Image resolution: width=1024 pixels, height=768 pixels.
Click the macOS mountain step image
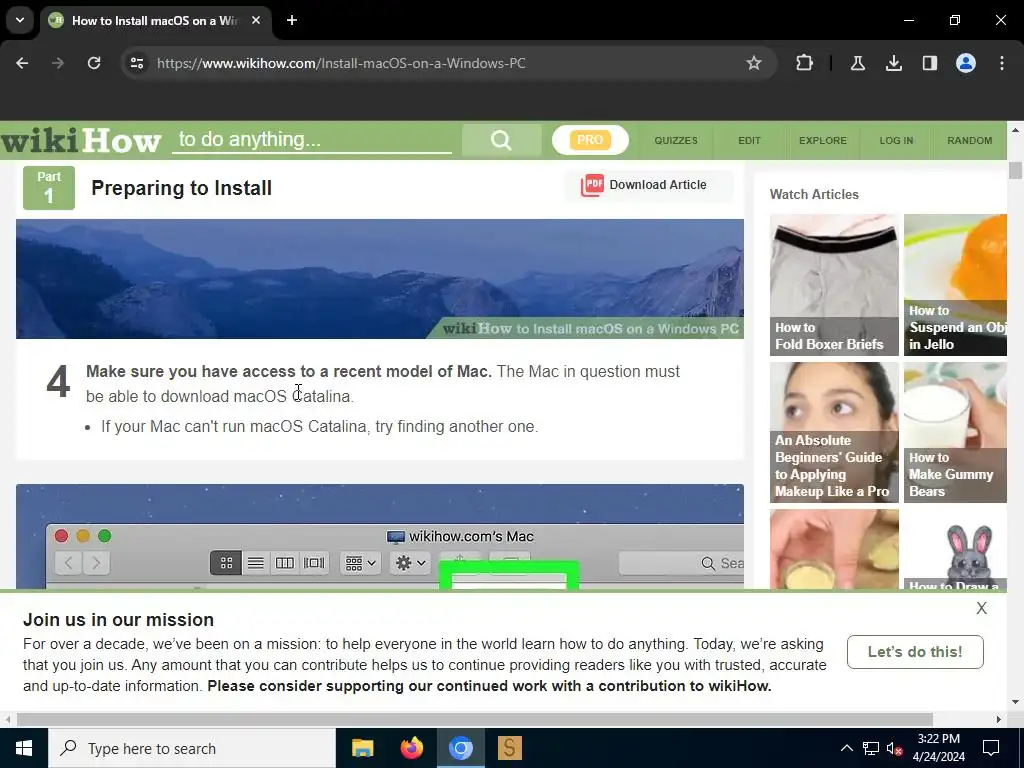click(x=379, y=279)
